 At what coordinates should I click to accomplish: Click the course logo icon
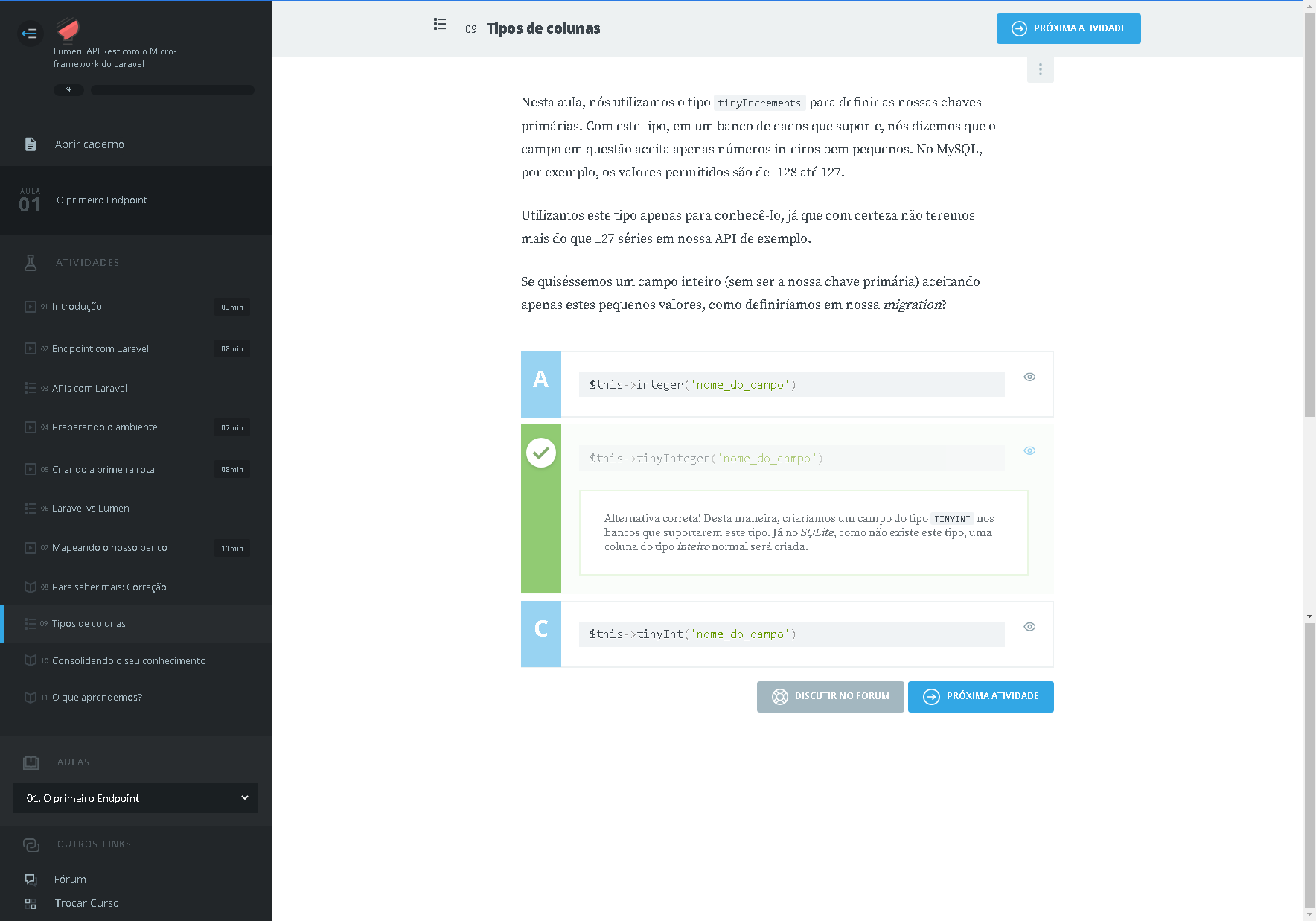68,29
